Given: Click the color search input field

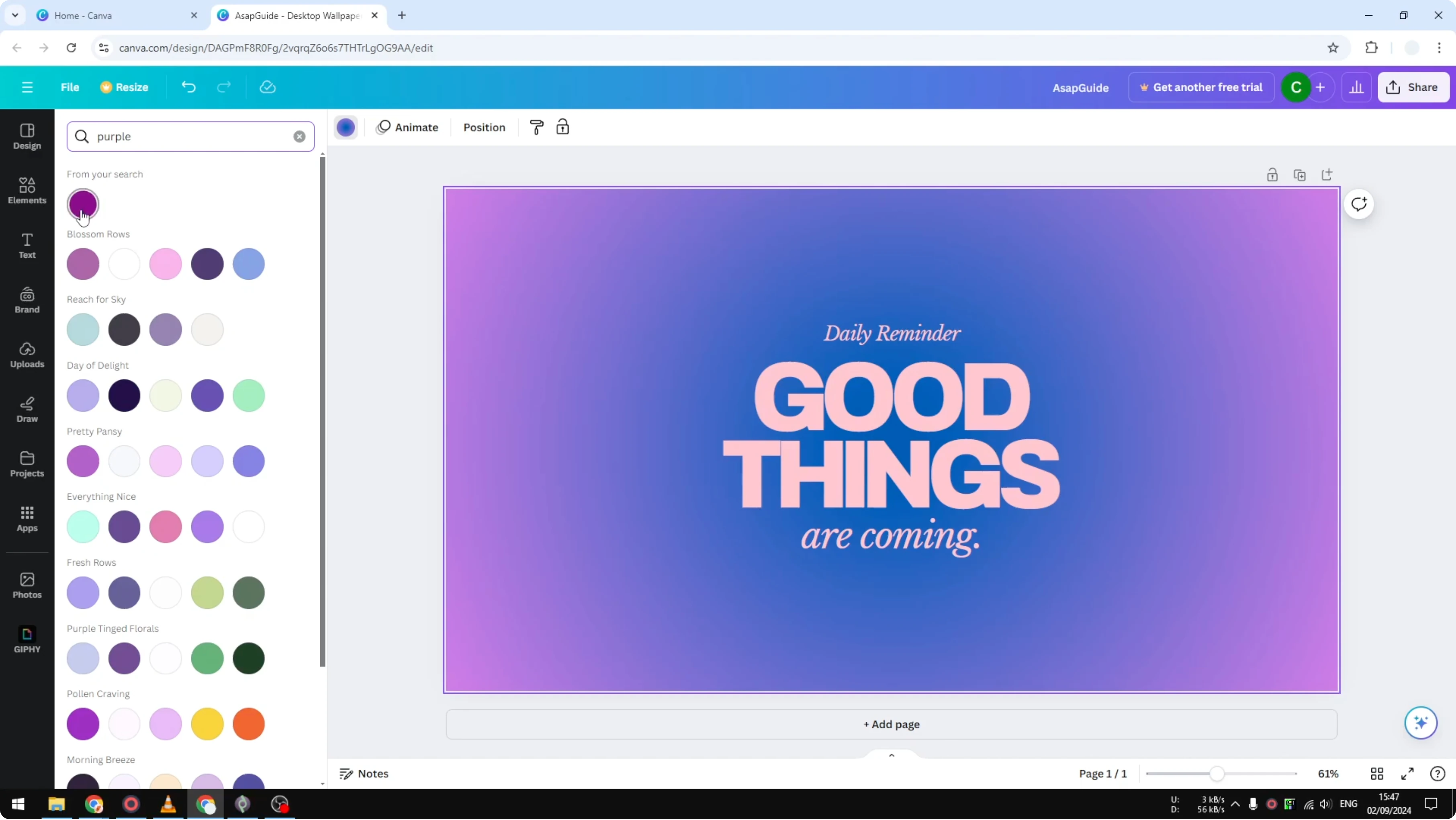Looking at the screenshot, I should coord(190,136).
